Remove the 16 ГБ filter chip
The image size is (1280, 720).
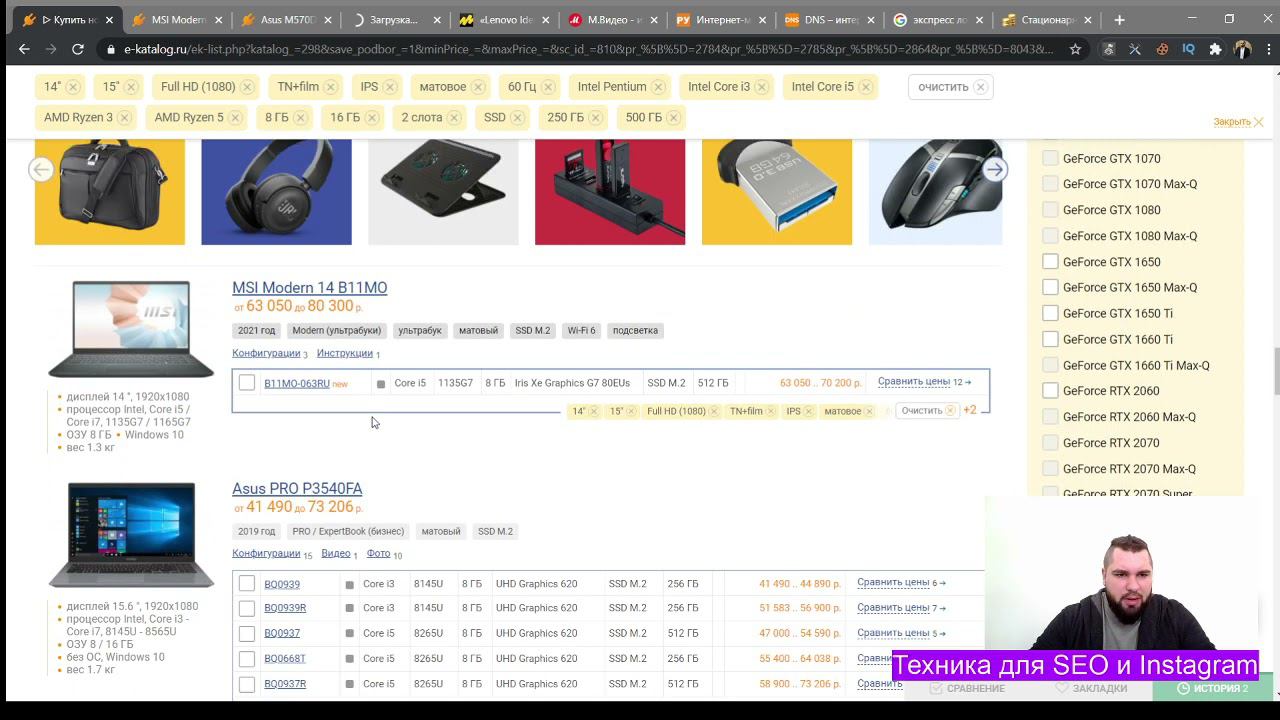372,118
